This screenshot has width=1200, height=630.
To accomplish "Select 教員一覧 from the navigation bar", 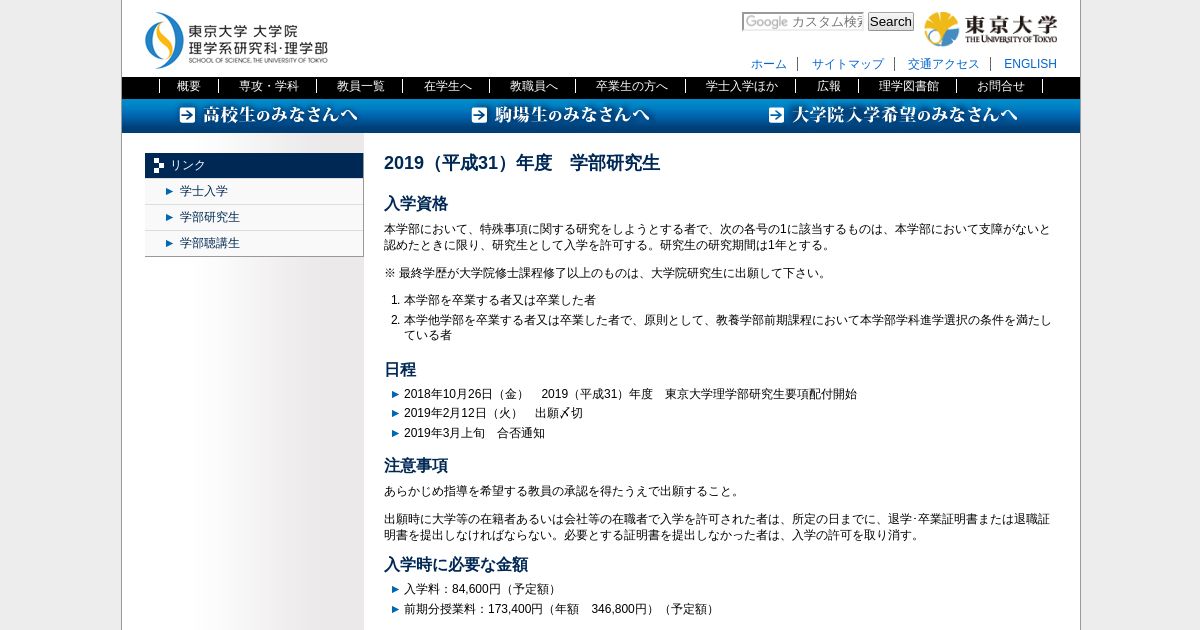I will [361, 86].
